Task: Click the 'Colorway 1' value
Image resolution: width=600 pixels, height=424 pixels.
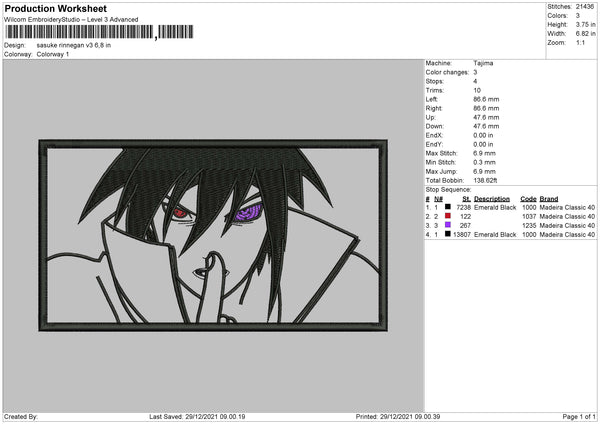Action: (x=53, y=54)
